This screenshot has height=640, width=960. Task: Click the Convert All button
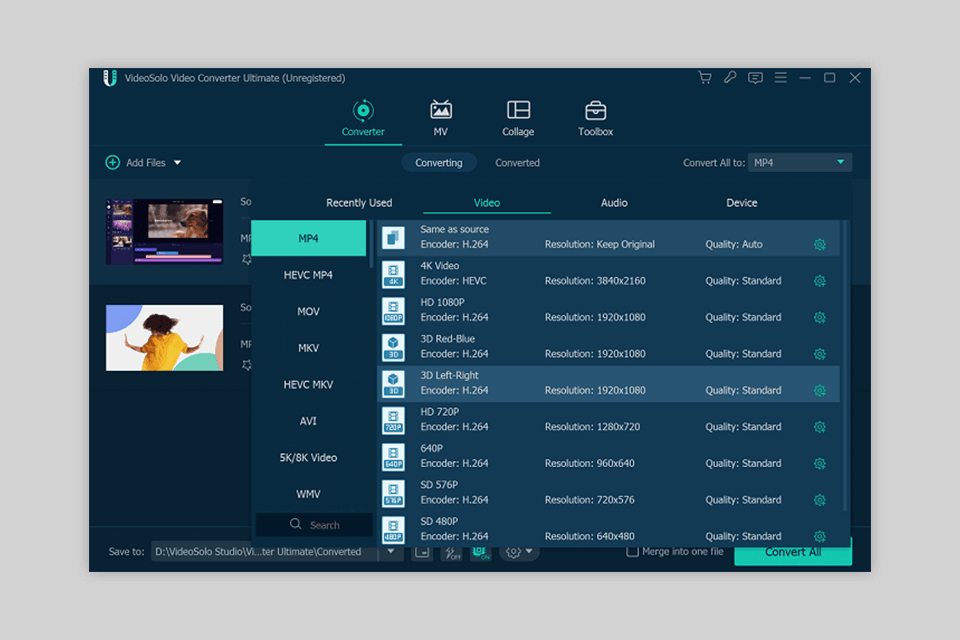(x=792, y=553)
